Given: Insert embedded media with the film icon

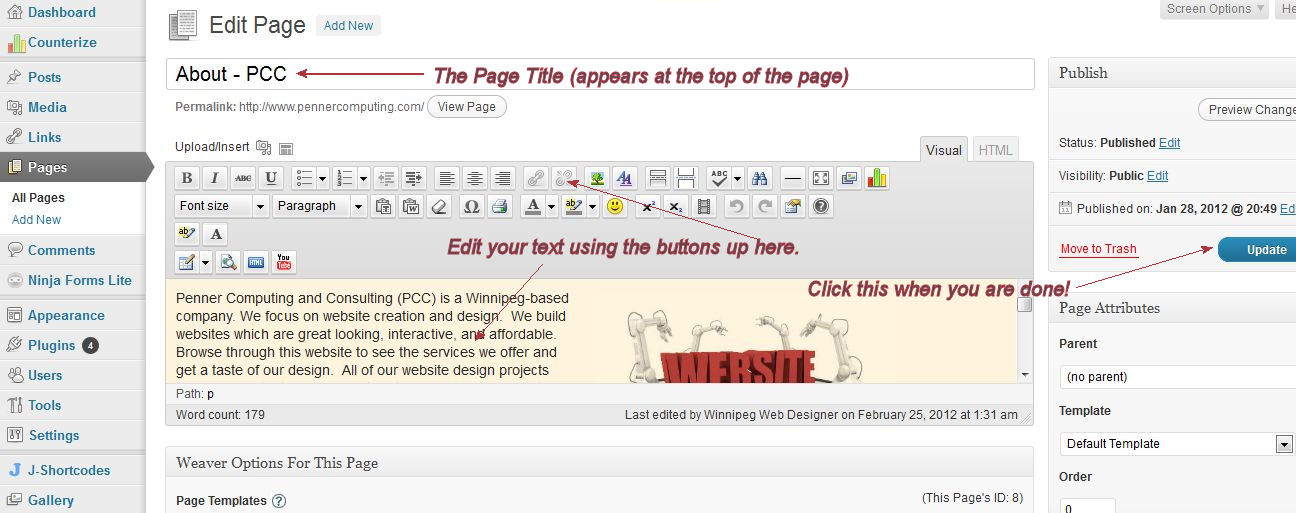Looking at the screenshot, I should click(x=704, y=206).
